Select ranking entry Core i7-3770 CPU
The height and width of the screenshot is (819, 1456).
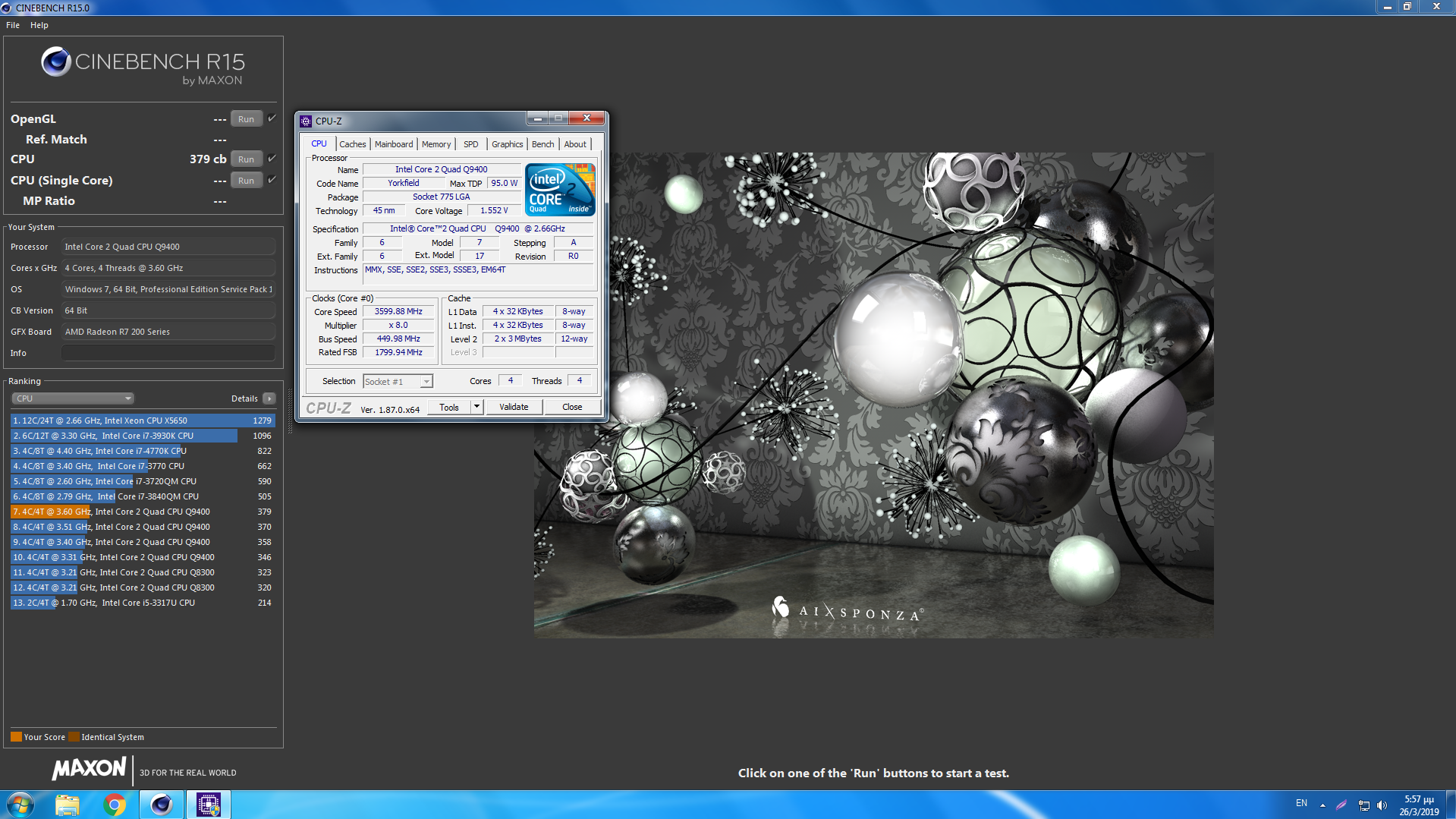coord(143,466)
